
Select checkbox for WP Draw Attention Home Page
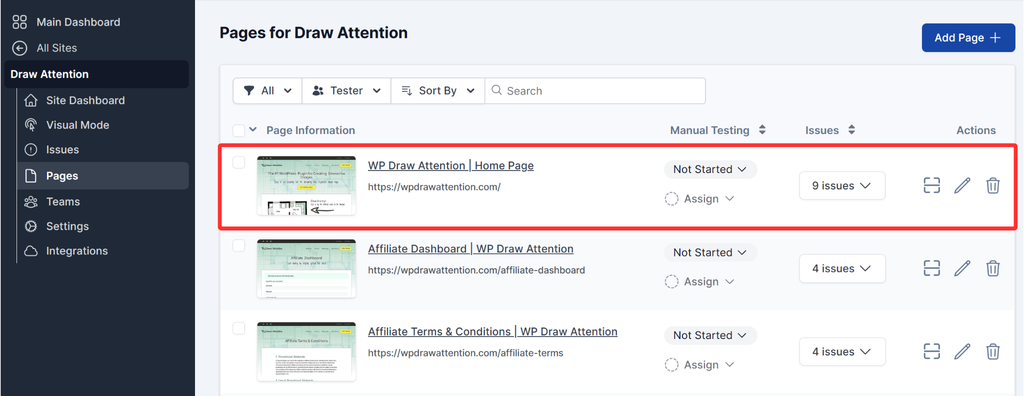tap(239, 163)
